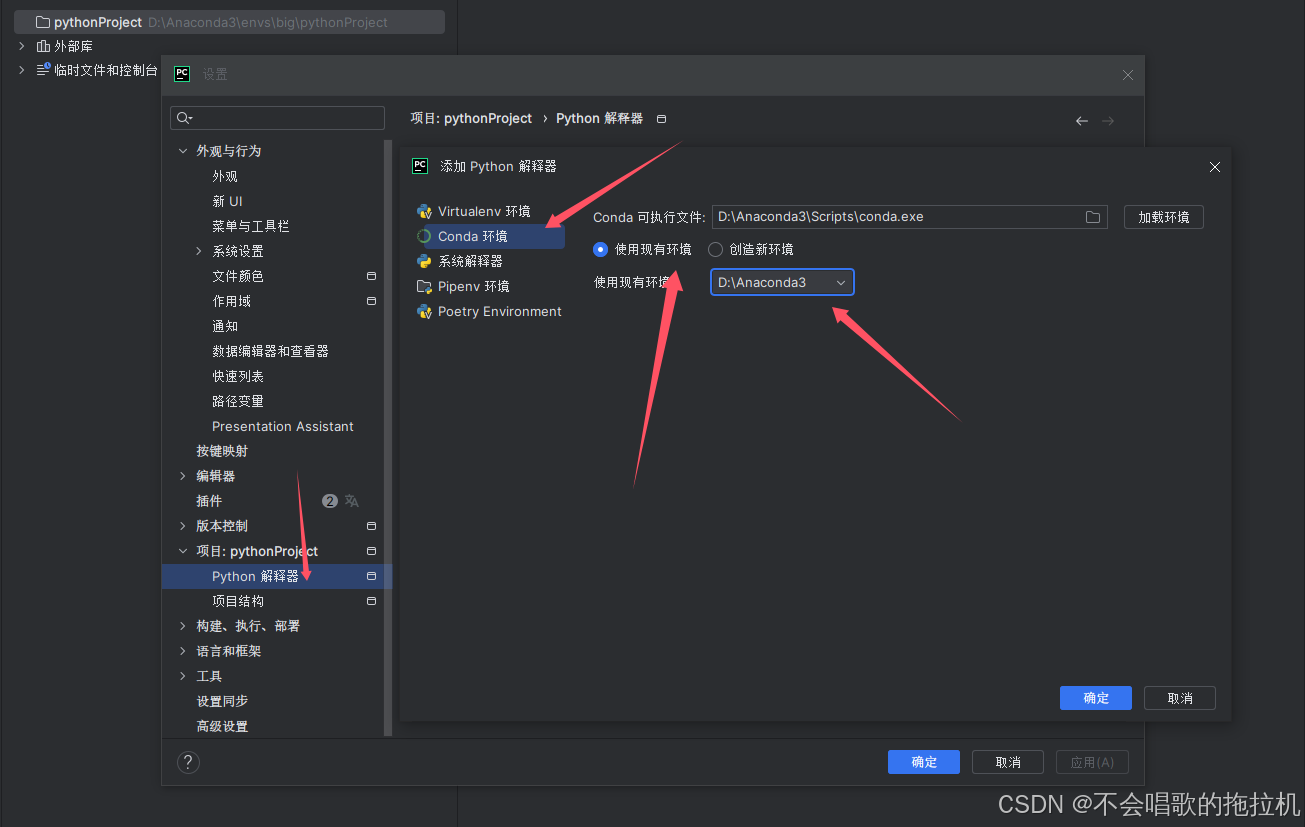Go back with the left arrow icon
The height and width of the screenshot is (827, 1305).
(1081, 120)
